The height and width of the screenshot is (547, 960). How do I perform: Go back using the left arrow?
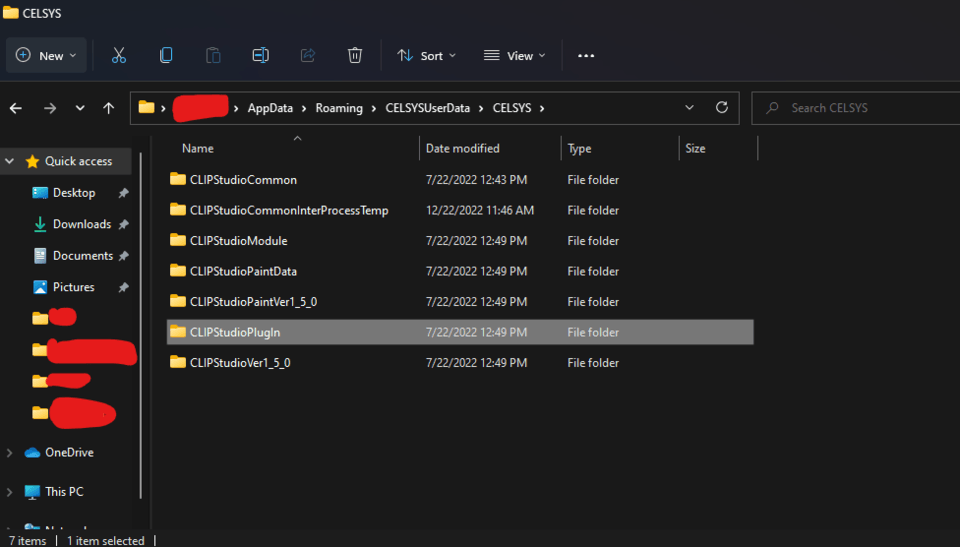(16, 108)
